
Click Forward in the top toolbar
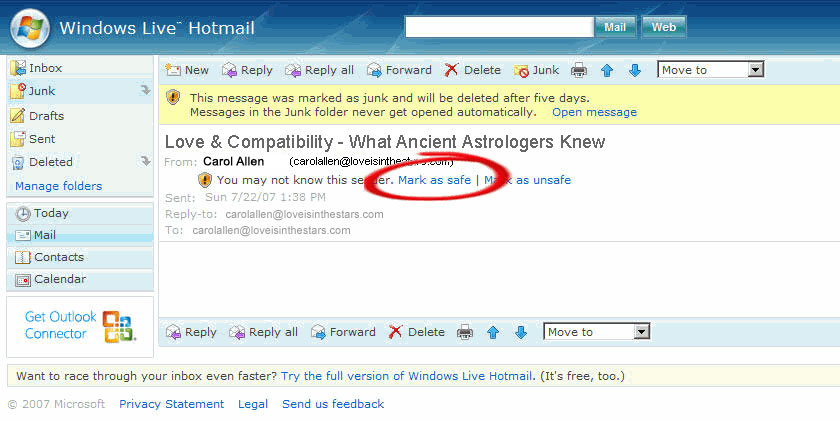[x=400, y=70]
